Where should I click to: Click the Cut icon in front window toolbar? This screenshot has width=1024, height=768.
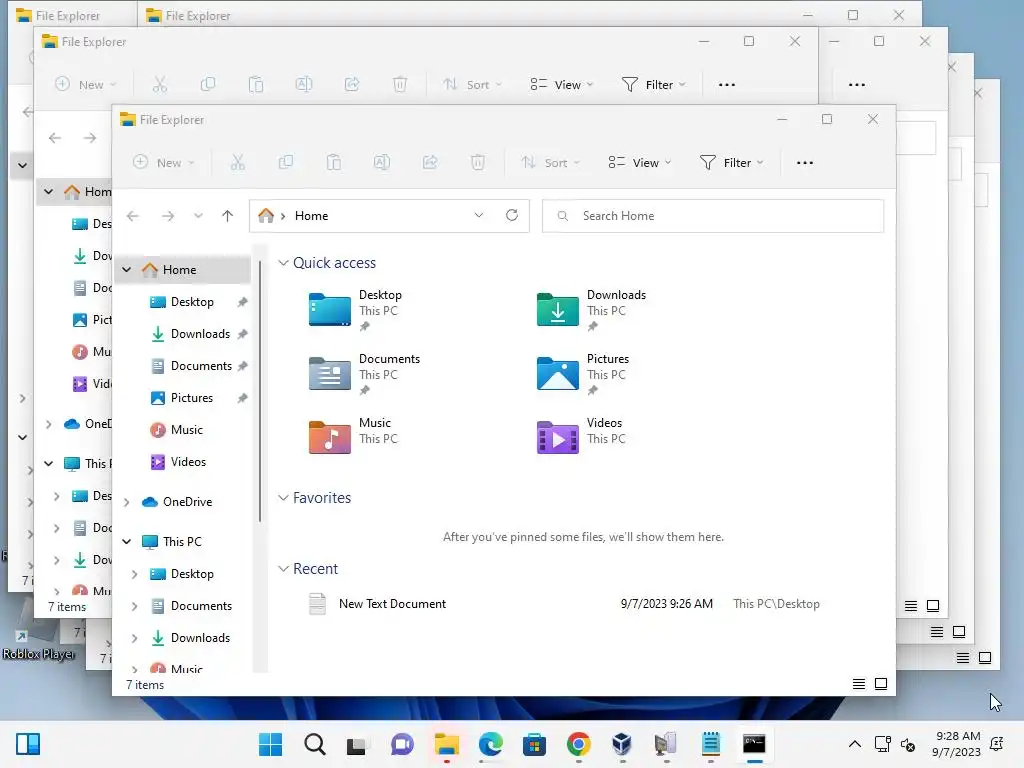click(x=238, y=163)
